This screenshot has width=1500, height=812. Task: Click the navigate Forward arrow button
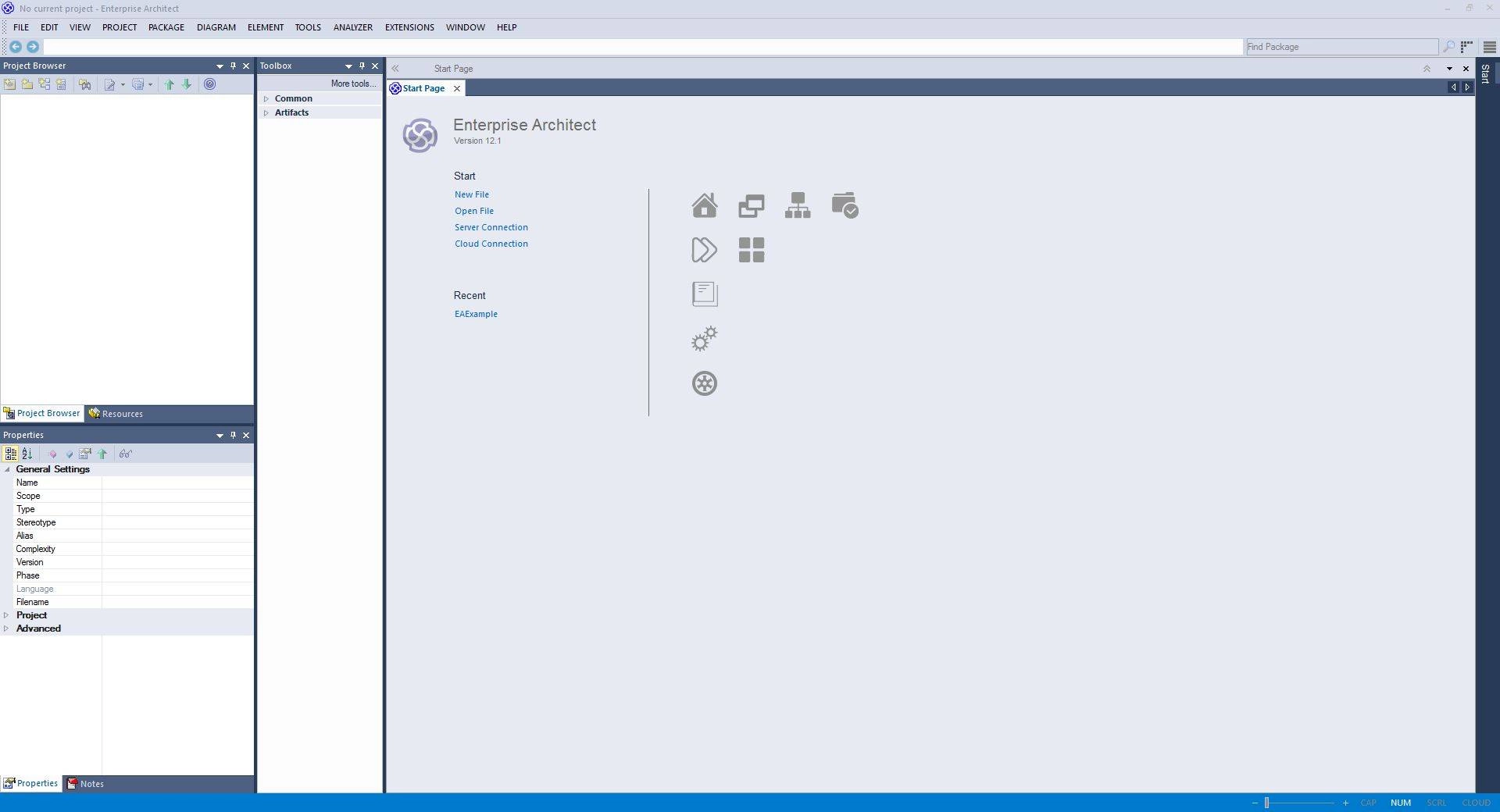click(x=33, y=47)
